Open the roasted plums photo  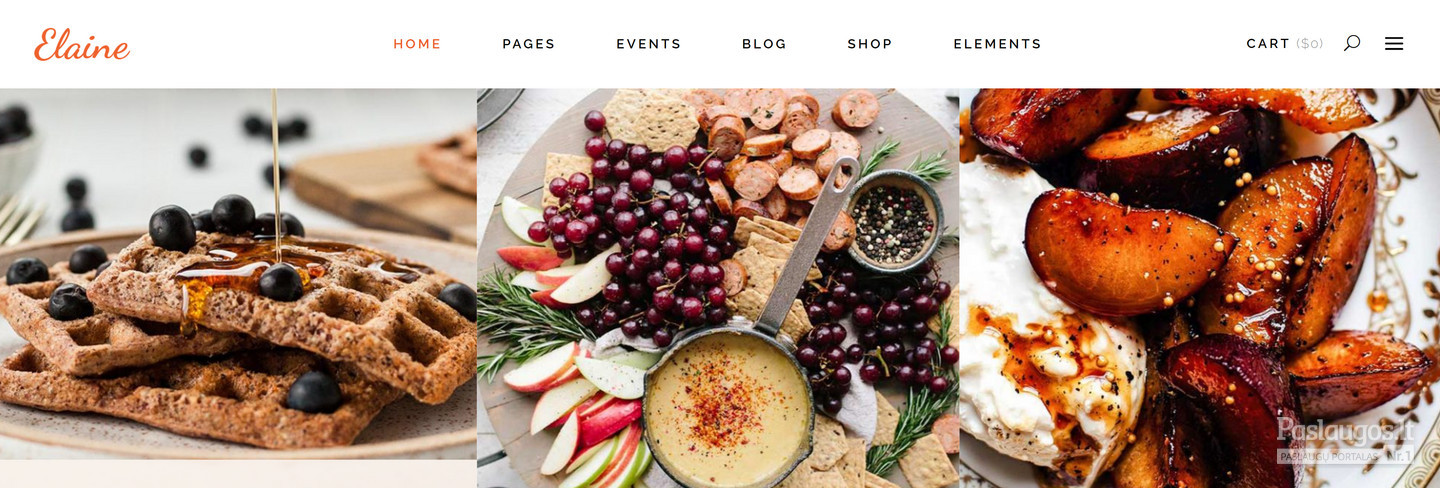point(1200,288)
